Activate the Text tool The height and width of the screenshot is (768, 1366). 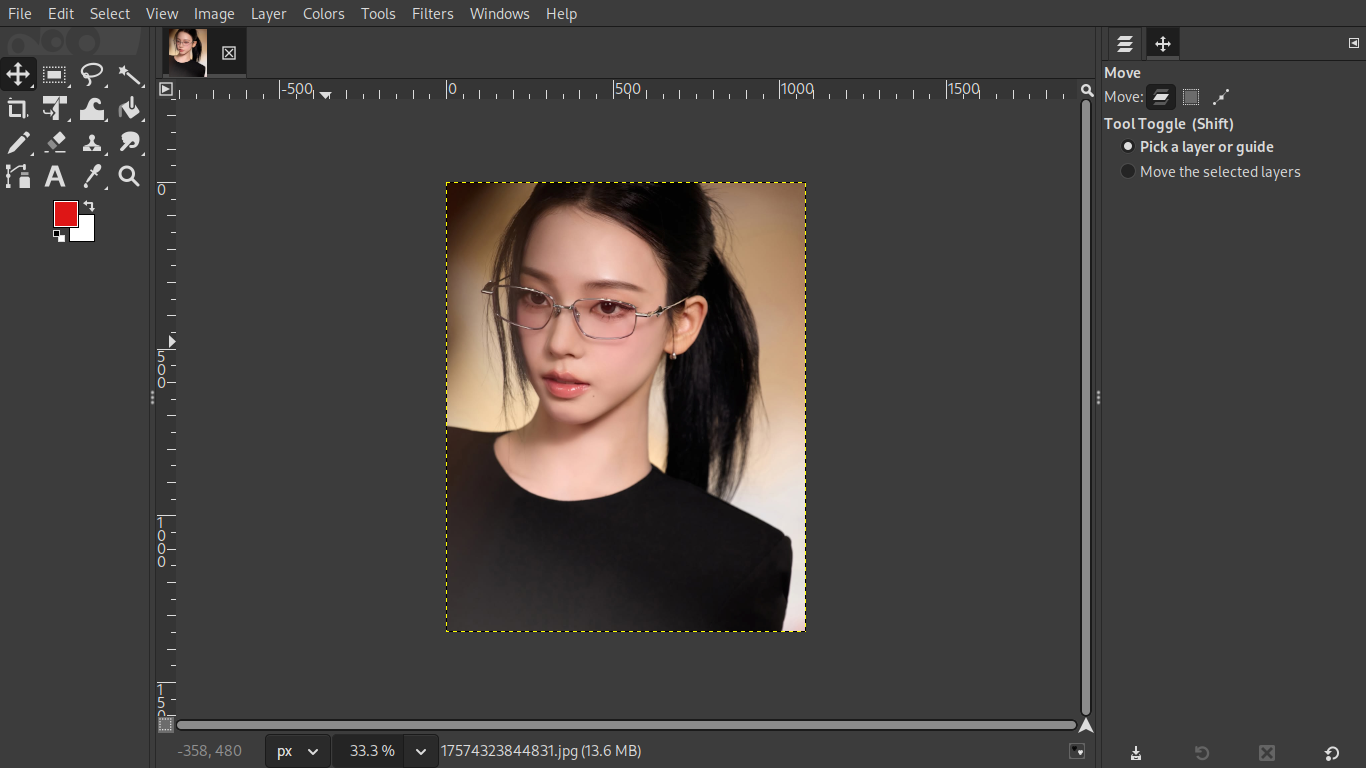tap(55, 177)
